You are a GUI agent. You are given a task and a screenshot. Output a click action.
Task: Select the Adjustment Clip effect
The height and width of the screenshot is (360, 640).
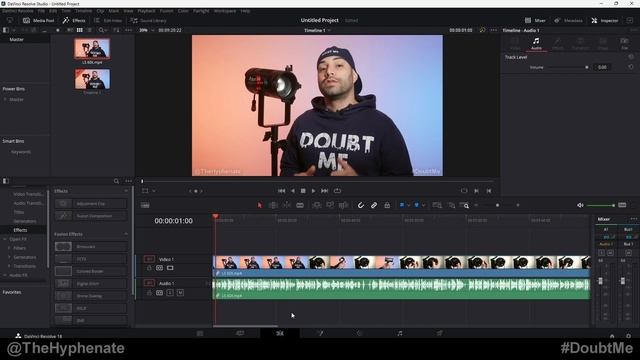(91, 203)
